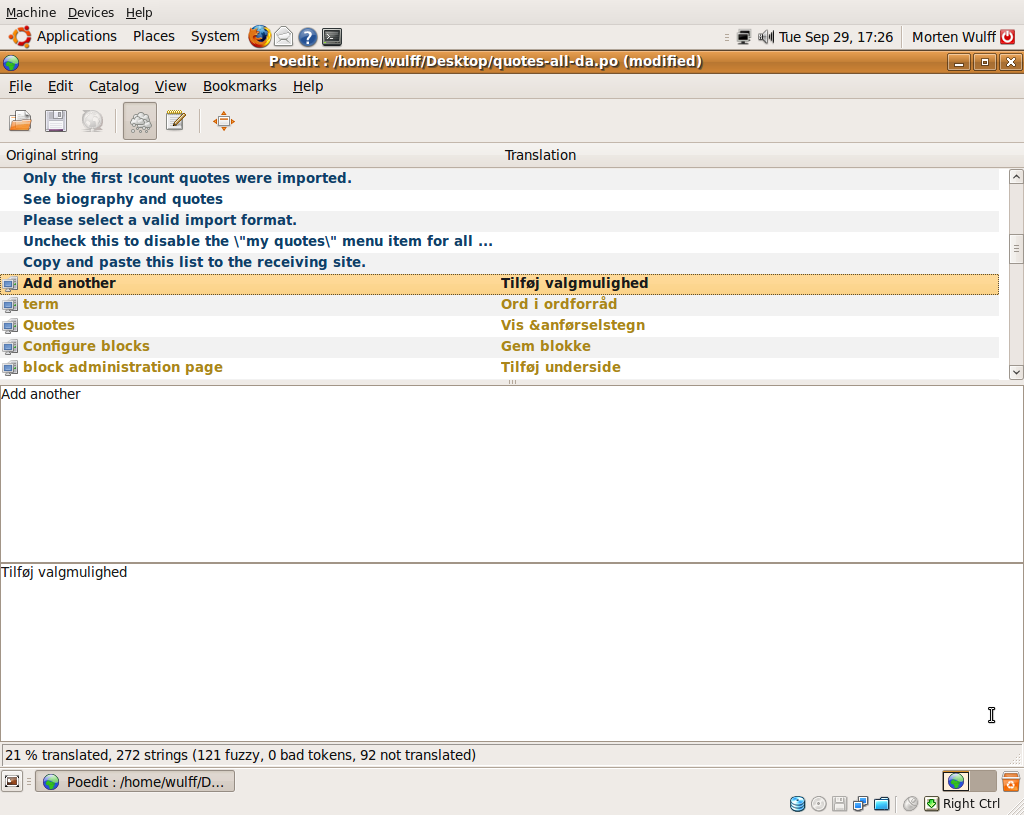Image resolution: width=1024 pixels, height=815 pixels.
Task: Toggle the fuzzy translation cloud button
Action: (140, 121)
